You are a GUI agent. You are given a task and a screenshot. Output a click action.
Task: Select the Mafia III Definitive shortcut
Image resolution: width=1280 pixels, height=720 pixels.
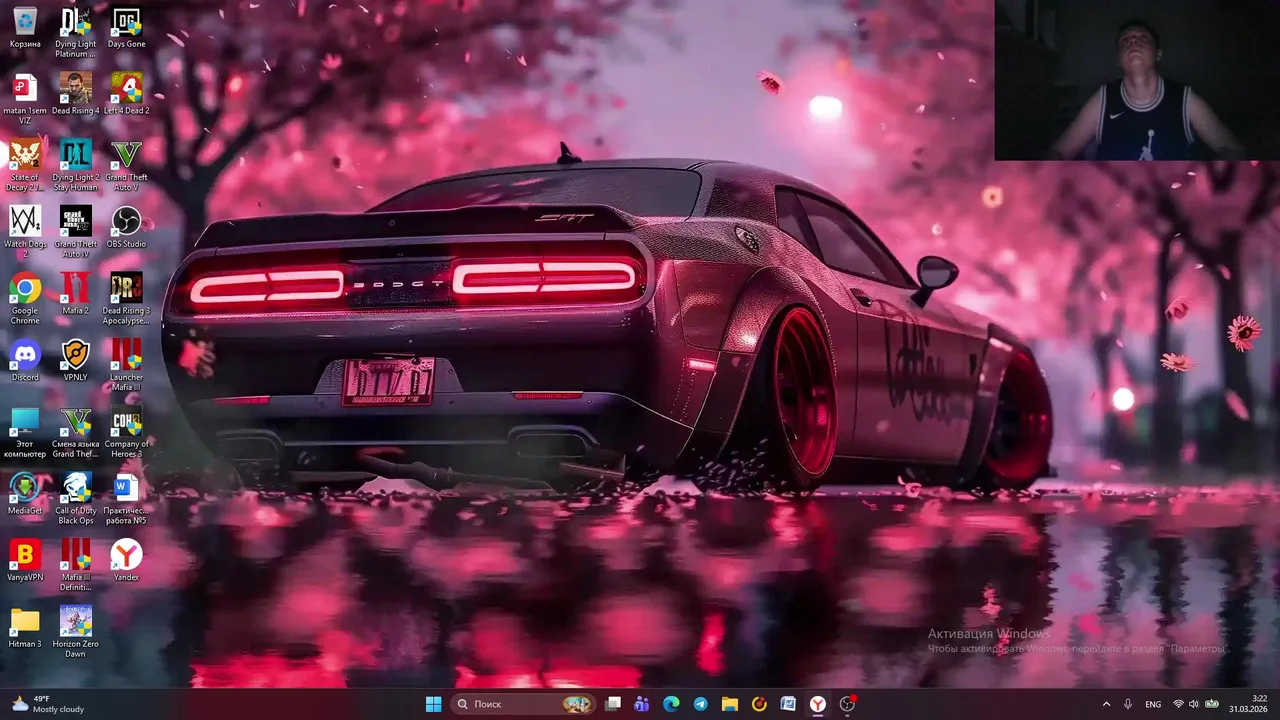(75, 565)
